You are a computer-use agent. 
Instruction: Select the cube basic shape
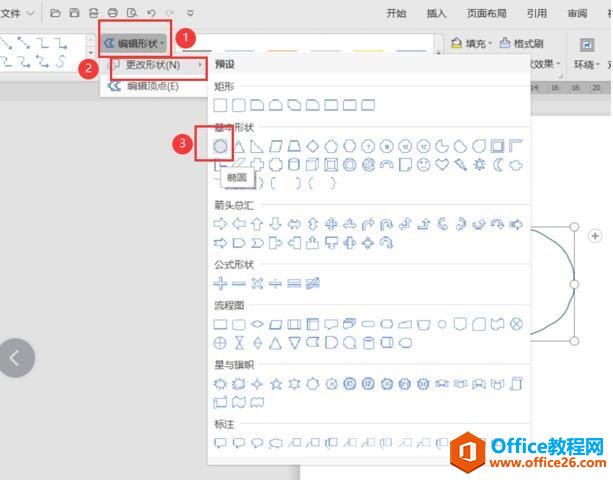(313, 165)
